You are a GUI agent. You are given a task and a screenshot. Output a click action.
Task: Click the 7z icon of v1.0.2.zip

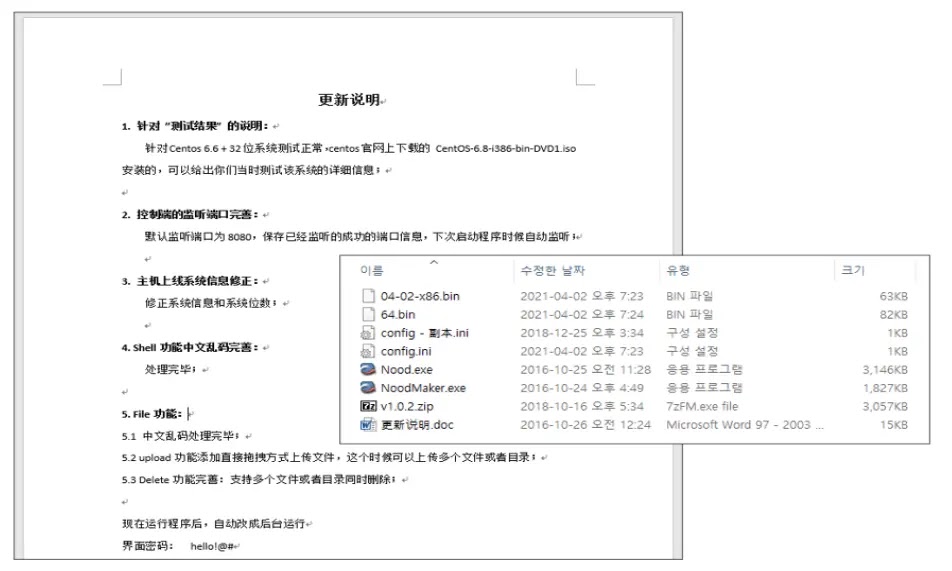tap(367, 406)
